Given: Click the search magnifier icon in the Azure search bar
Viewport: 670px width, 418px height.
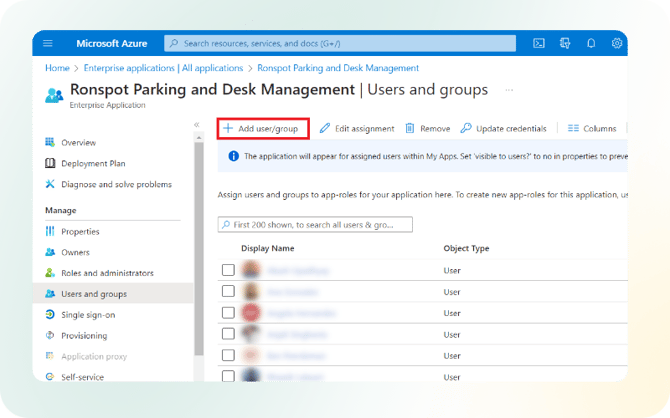Looking at the screenshot, I should [174, 43].
